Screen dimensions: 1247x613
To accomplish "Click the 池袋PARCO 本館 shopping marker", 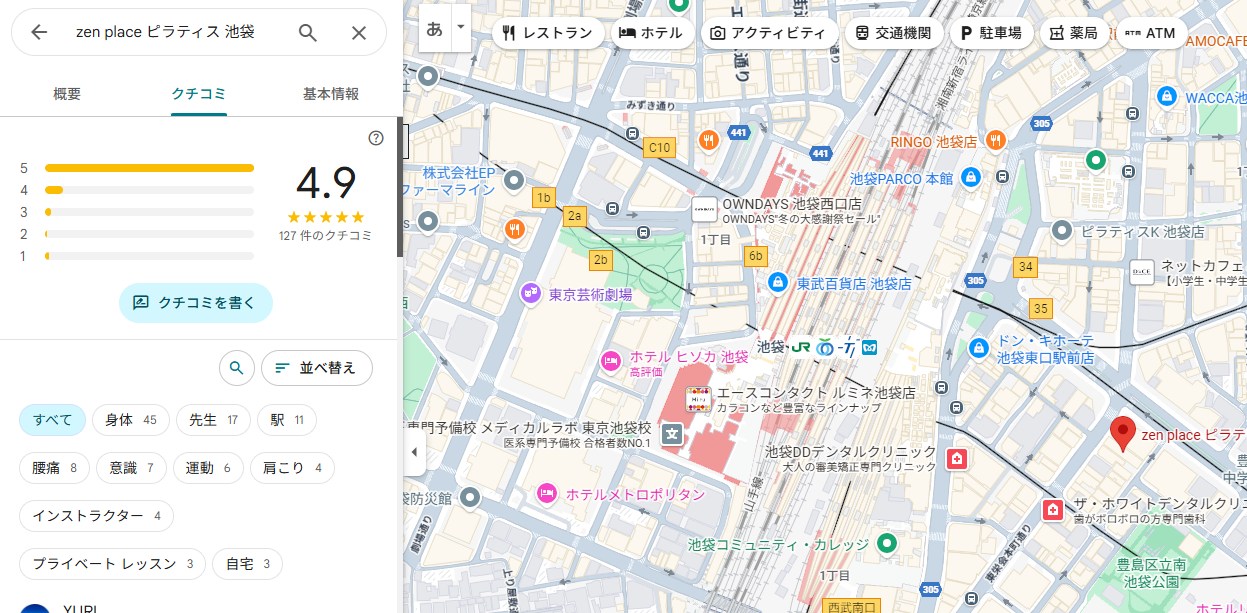I will [969, 178].
